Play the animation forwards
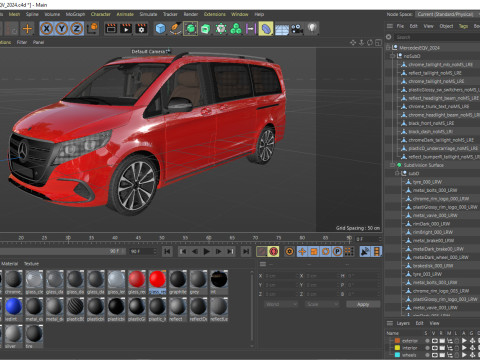This screenshot has height=360, width=480. tap(207, 251)
